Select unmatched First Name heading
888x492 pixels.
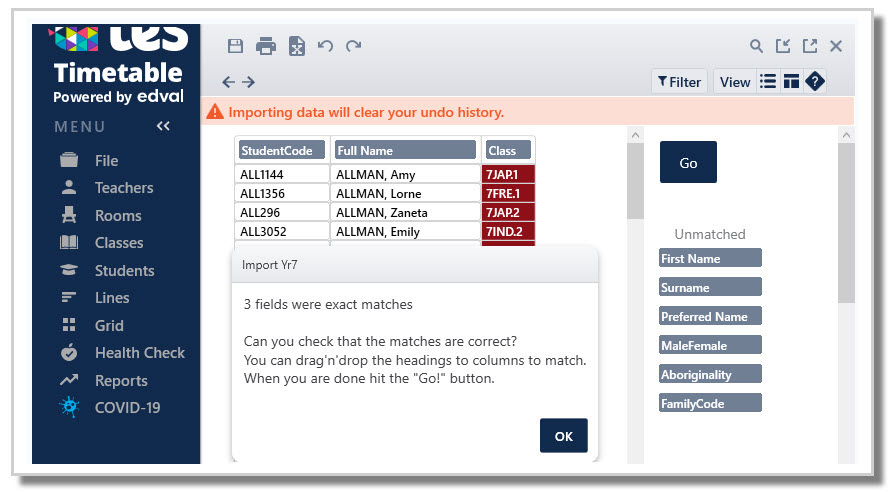pyautogui.click(x=710, y=258)
